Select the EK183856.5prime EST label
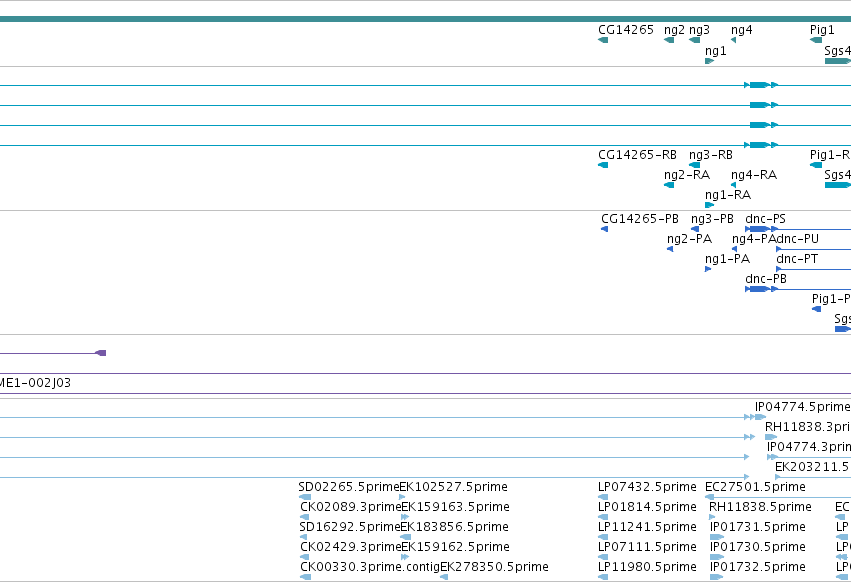This screenshot has width=851, height=582. (x=455, y=527)
